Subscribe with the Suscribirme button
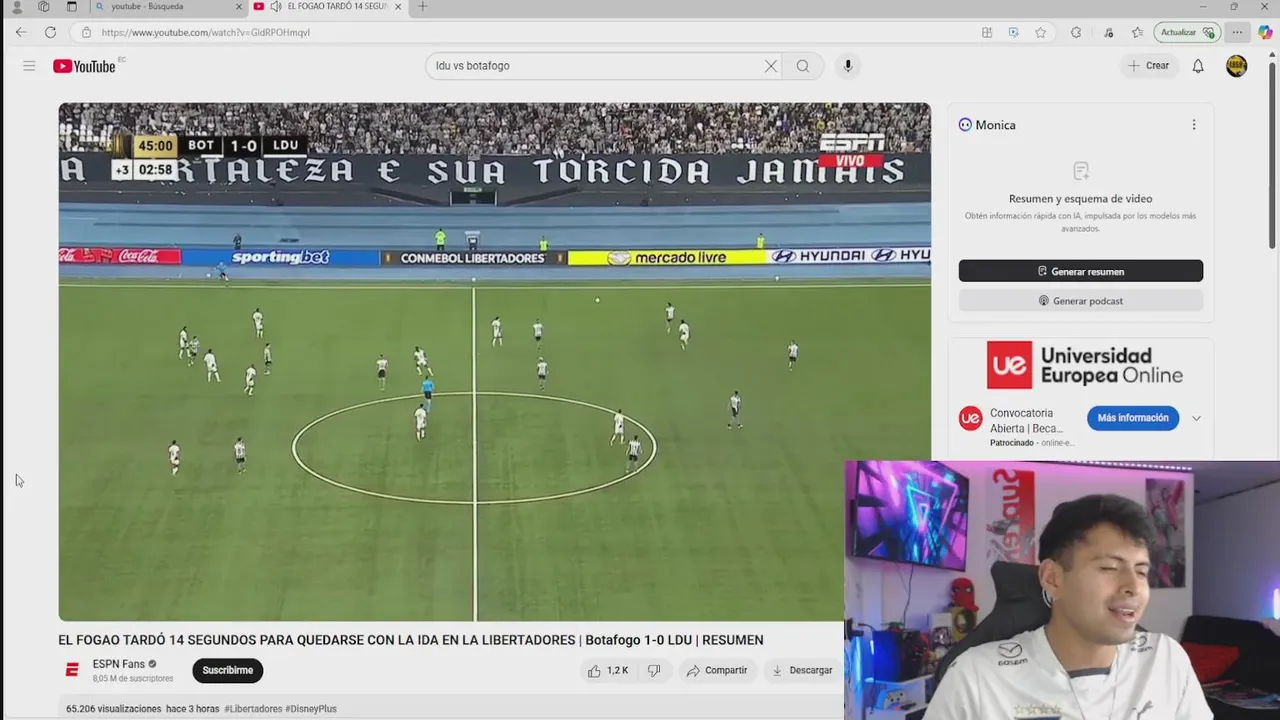The image size is (1280, 720). click(x=227, y=670)
